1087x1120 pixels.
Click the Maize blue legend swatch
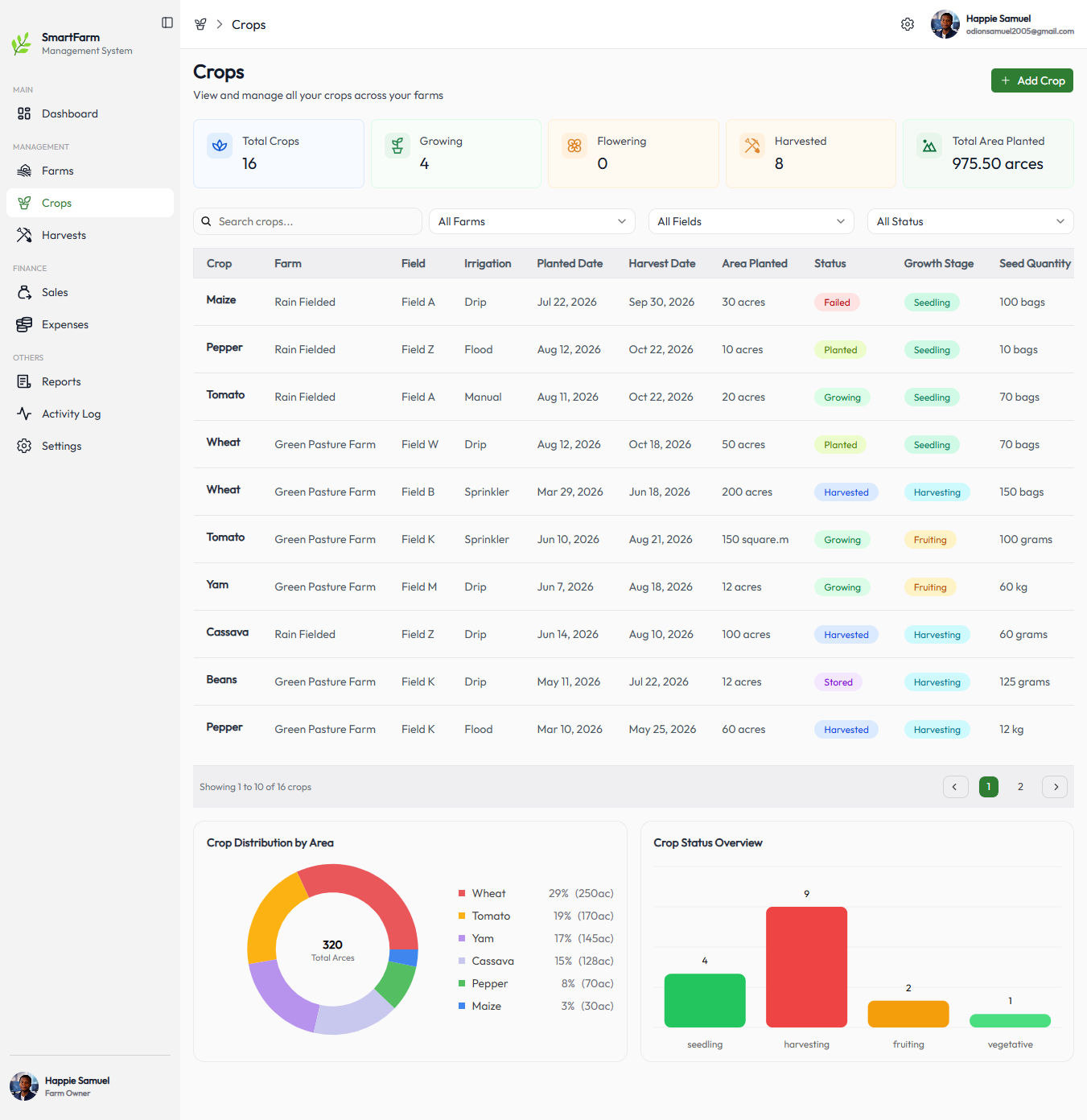[462, 1006]
